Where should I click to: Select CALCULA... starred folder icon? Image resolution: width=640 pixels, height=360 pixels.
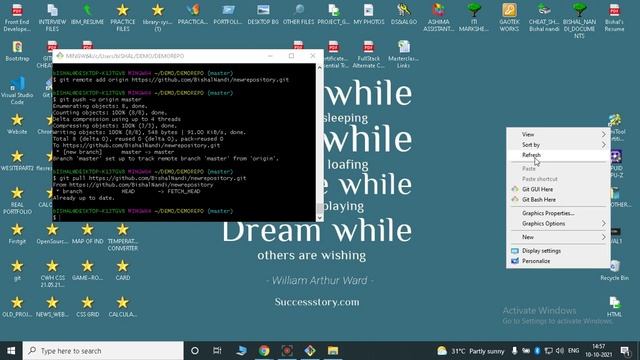(x=122, y=307)
